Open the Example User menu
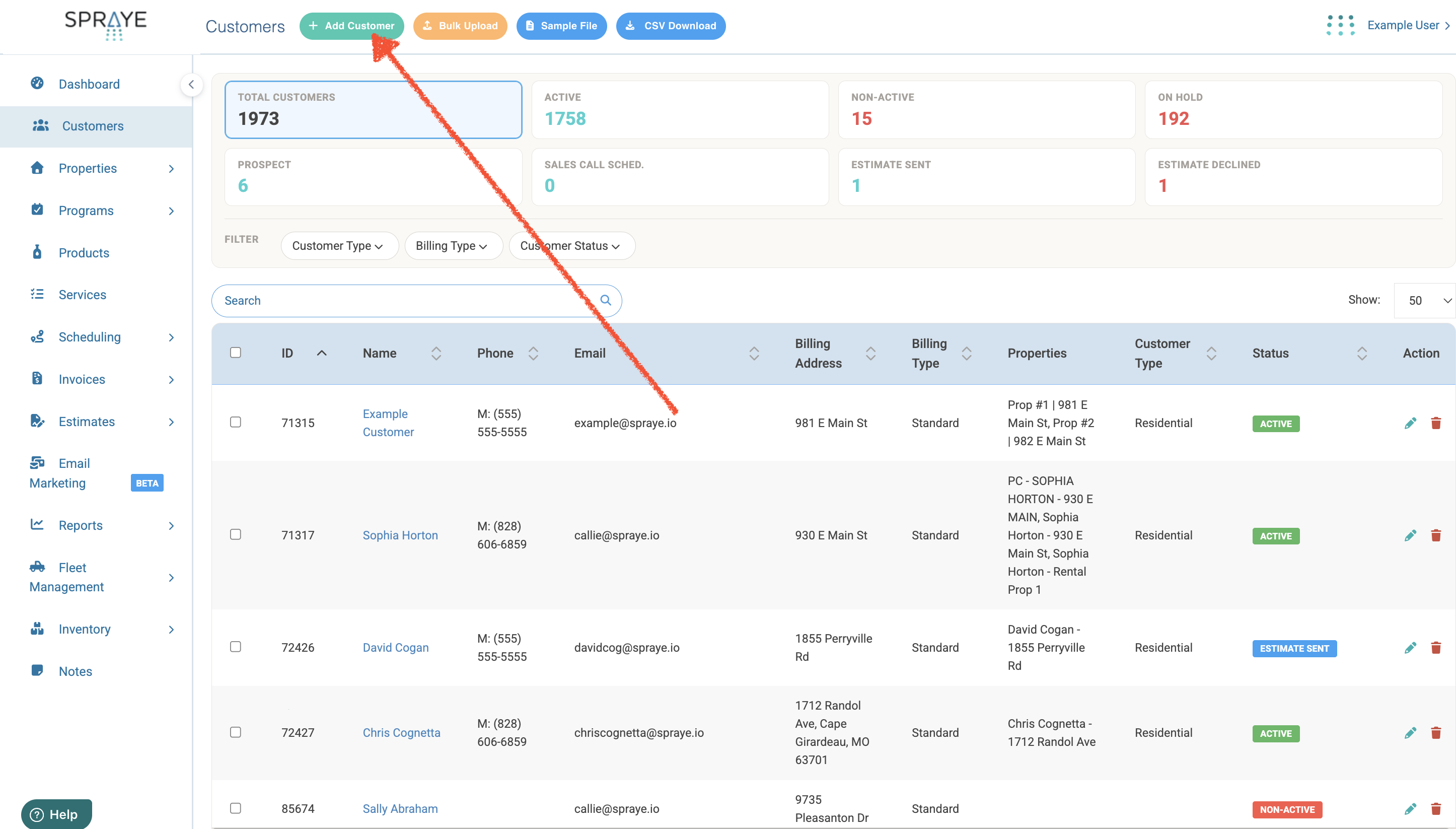The height and width of the screenshot is (829, 1456). point(1408,25)
